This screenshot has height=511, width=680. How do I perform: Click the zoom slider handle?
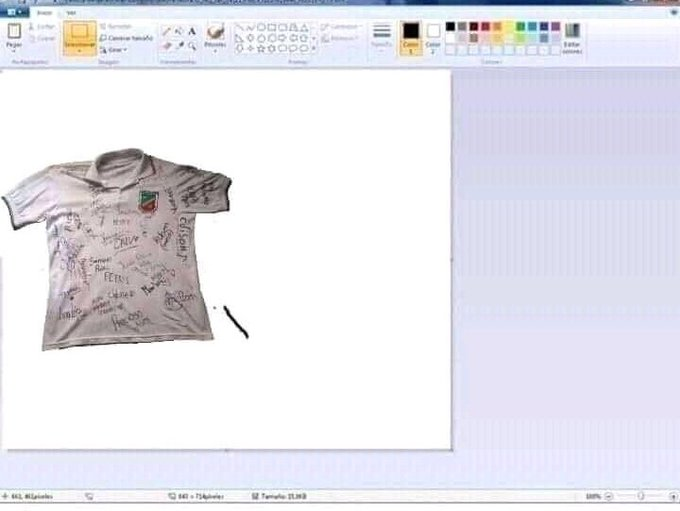pyautogui.click(x=641, y=496)
